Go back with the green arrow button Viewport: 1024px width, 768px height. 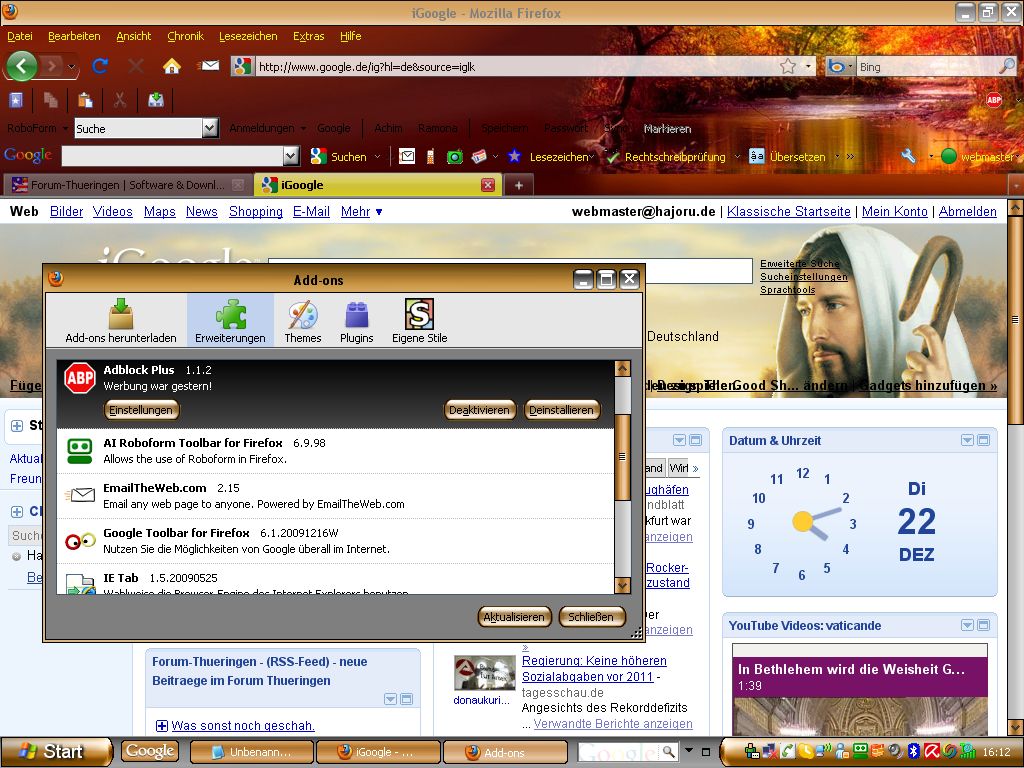pos(22,66)
